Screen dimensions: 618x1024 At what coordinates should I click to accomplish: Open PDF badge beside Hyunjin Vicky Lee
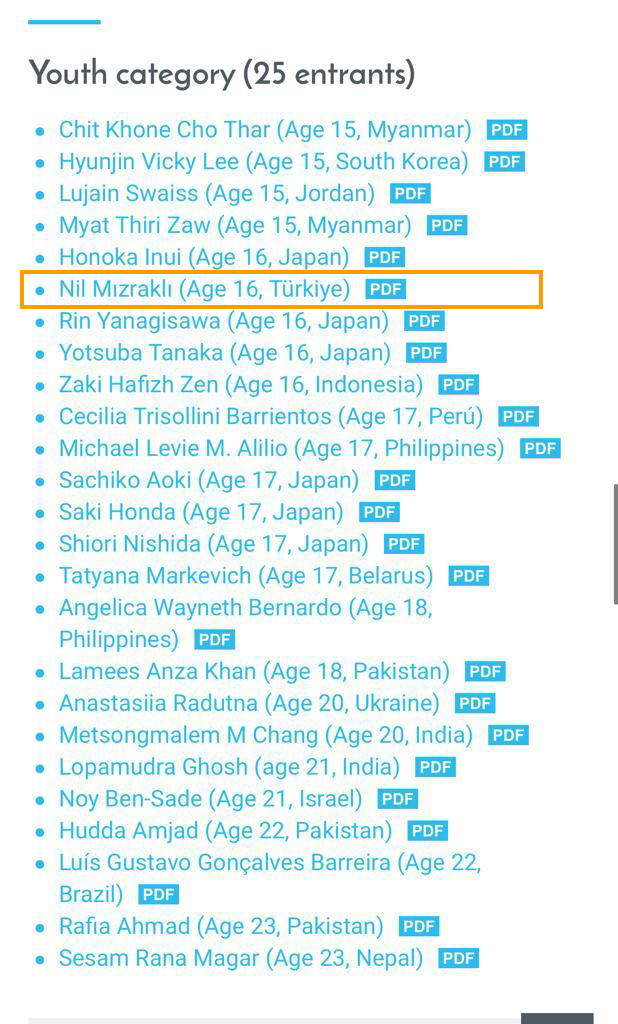pyautogui.click(x=504, y=162)
